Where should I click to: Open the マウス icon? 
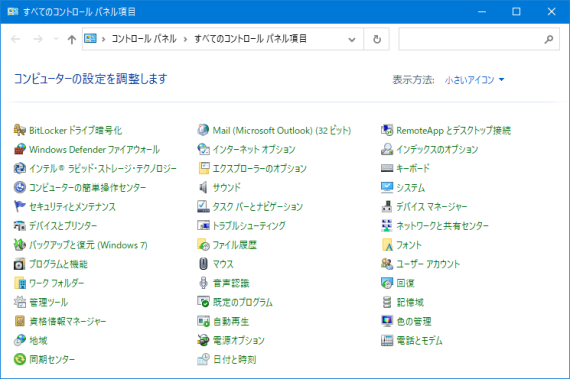click(x=203, y=264)
